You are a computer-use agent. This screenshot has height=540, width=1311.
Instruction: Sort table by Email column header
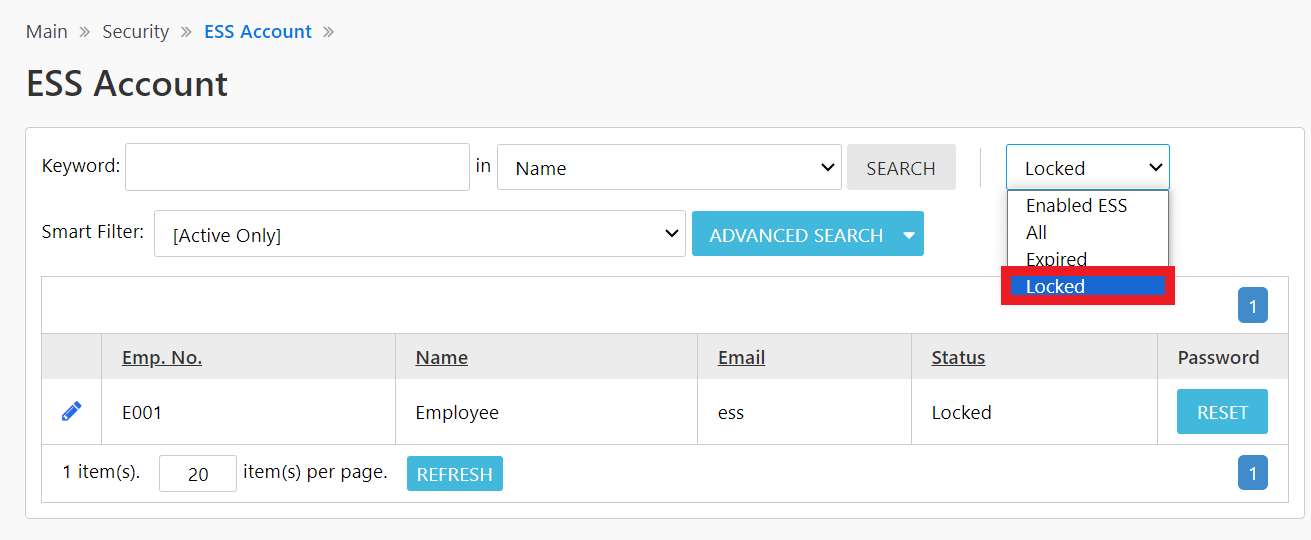click(x=741, y=357)
